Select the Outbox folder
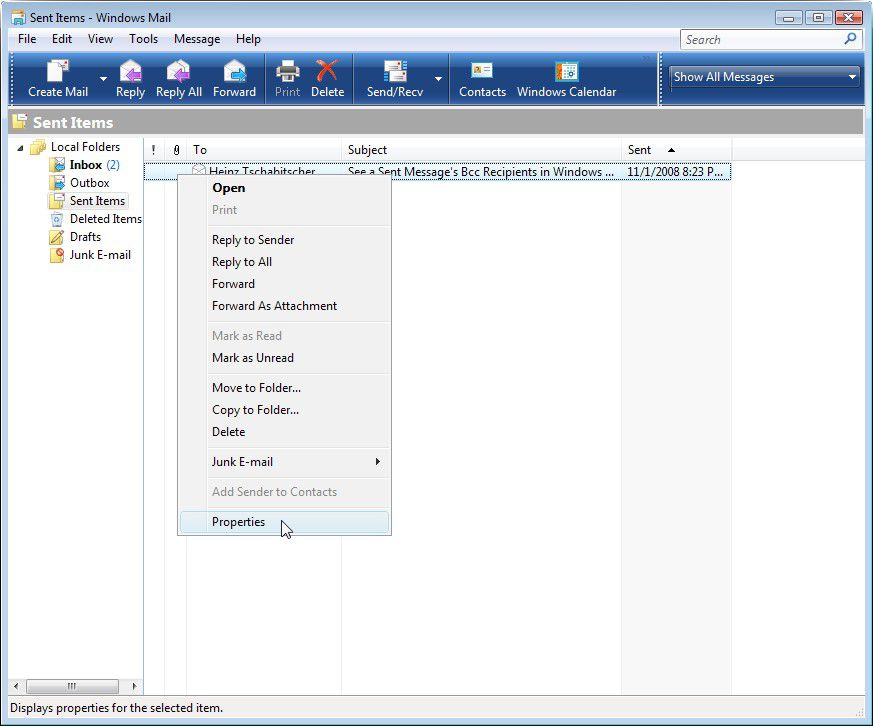873x726 pixels. click(90, 183)
